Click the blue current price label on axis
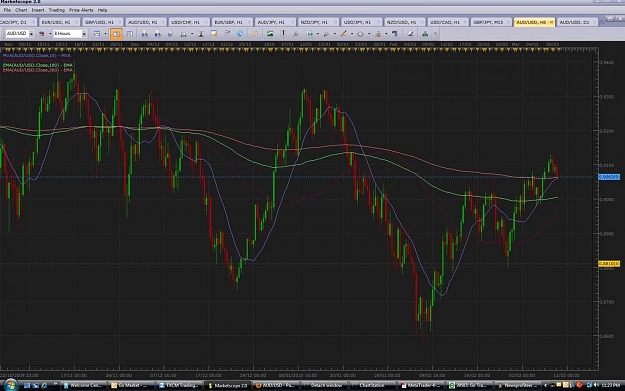This screenshot has height=391, width=625. [609, 177]
